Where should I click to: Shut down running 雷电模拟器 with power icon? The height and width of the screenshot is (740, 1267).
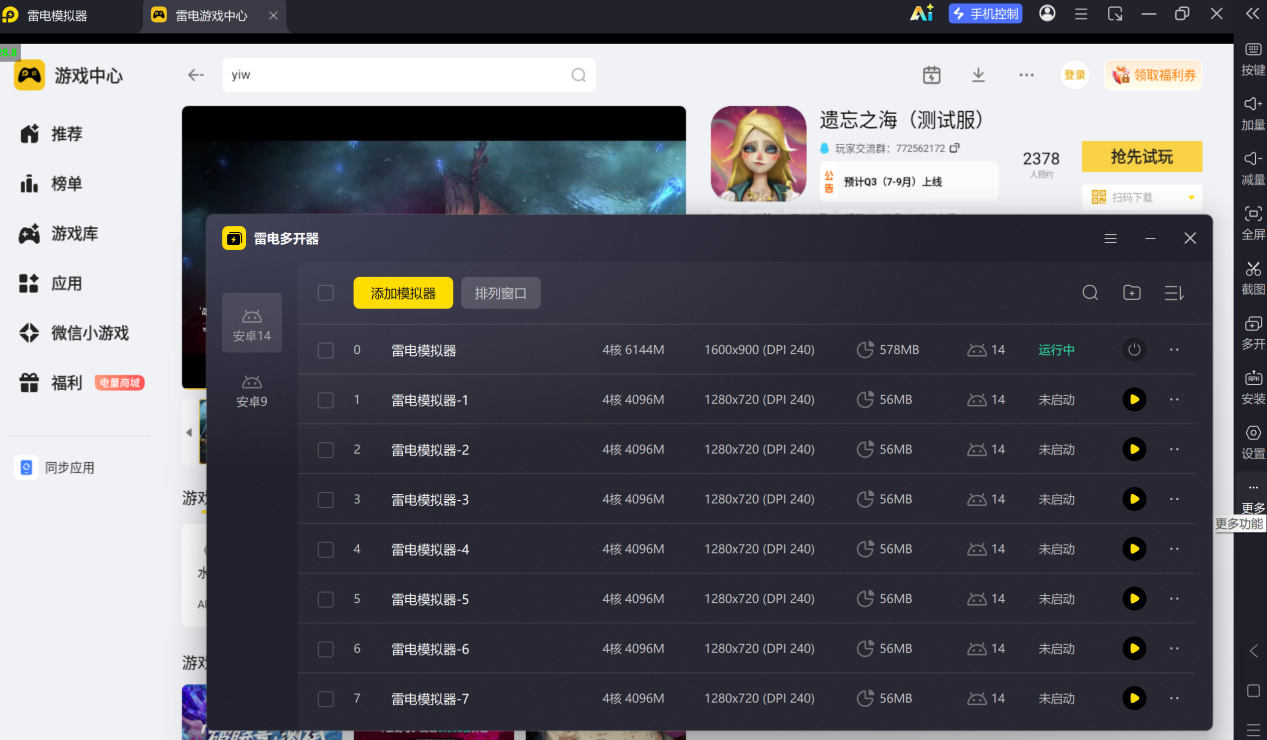(1134, 350)
